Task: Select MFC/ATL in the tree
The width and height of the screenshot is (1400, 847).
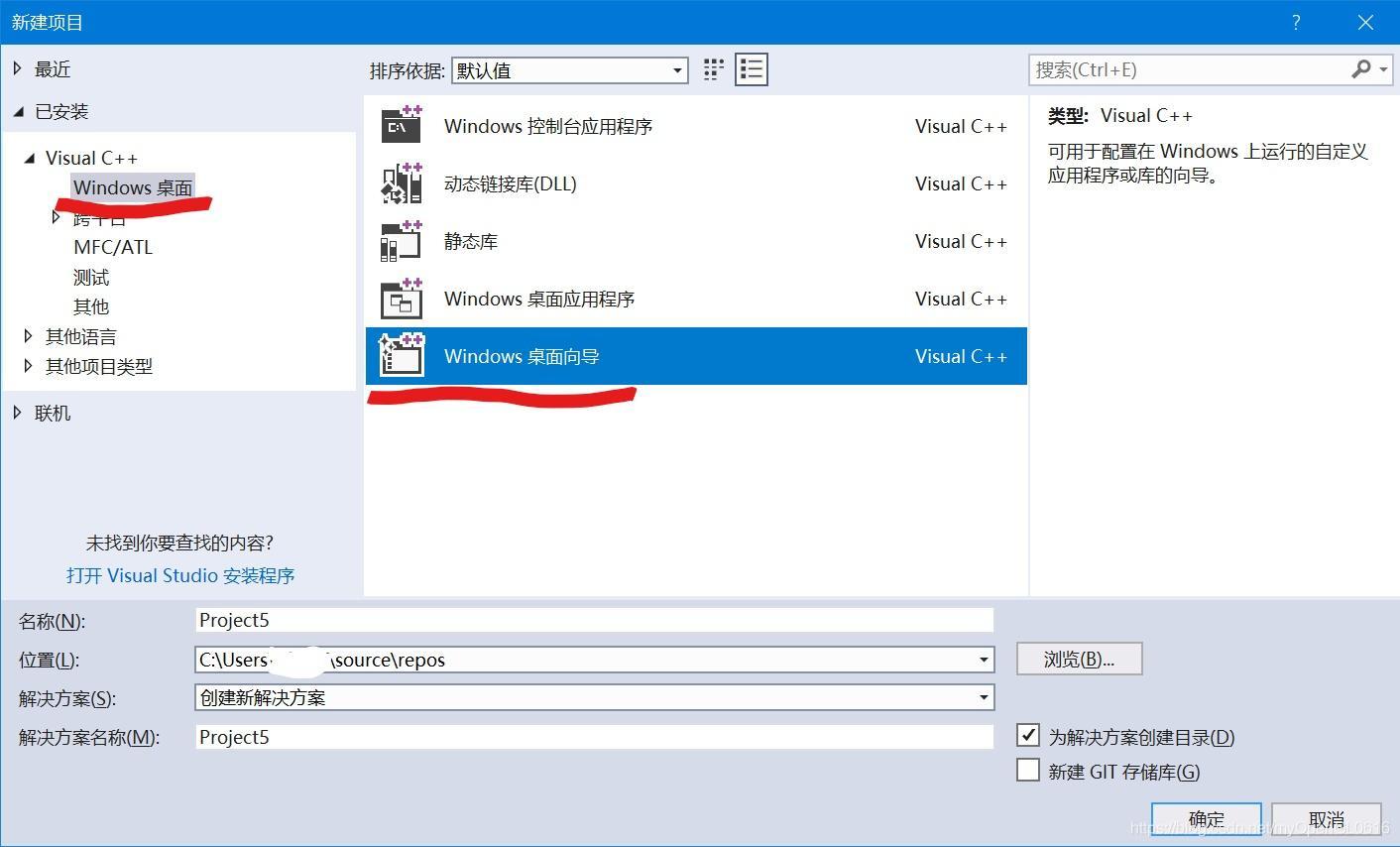Action: (x=113, y=247)
